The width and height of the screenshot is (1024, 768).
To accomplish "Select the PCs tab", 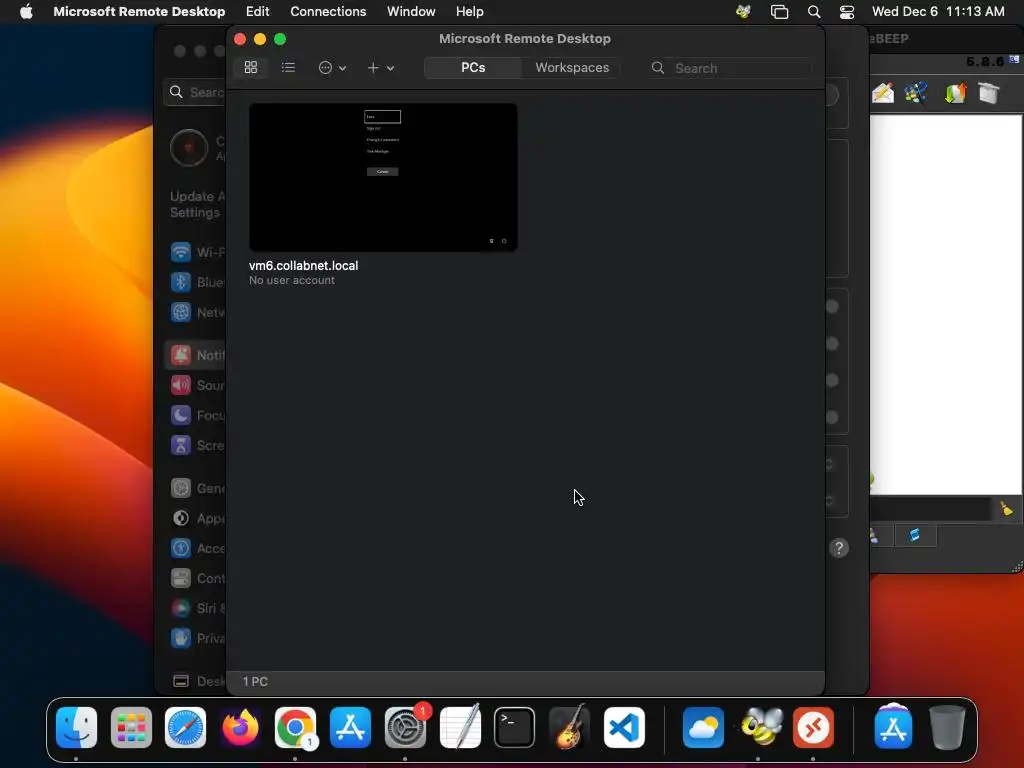I will tap(473, 67).
